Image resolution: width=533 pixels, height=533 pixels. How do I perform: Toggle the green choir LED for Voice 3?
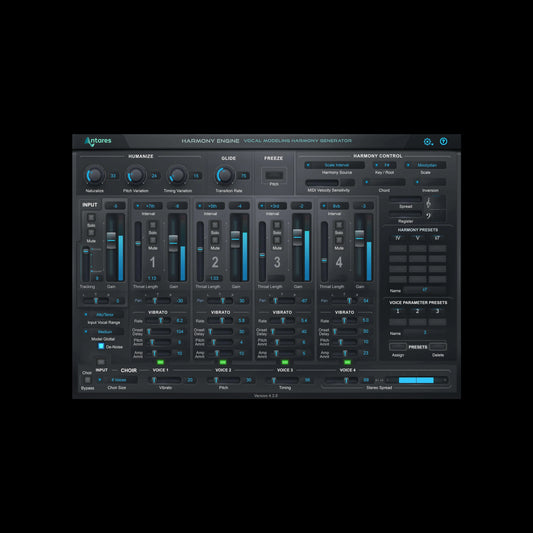pos(285,362)
